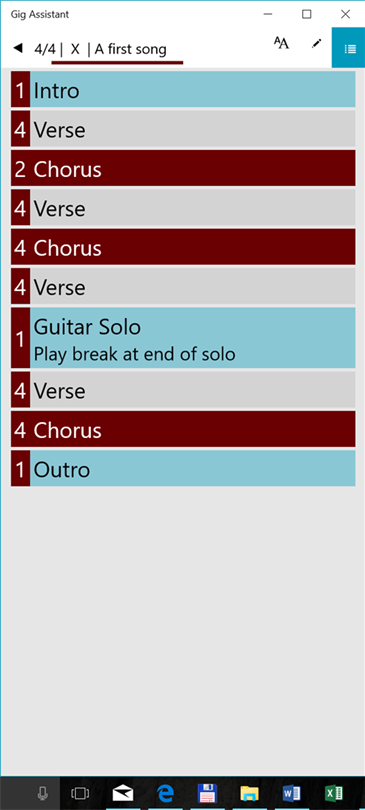Click the Cortana microphone icon
365x810 pixels.
(43, 793)
